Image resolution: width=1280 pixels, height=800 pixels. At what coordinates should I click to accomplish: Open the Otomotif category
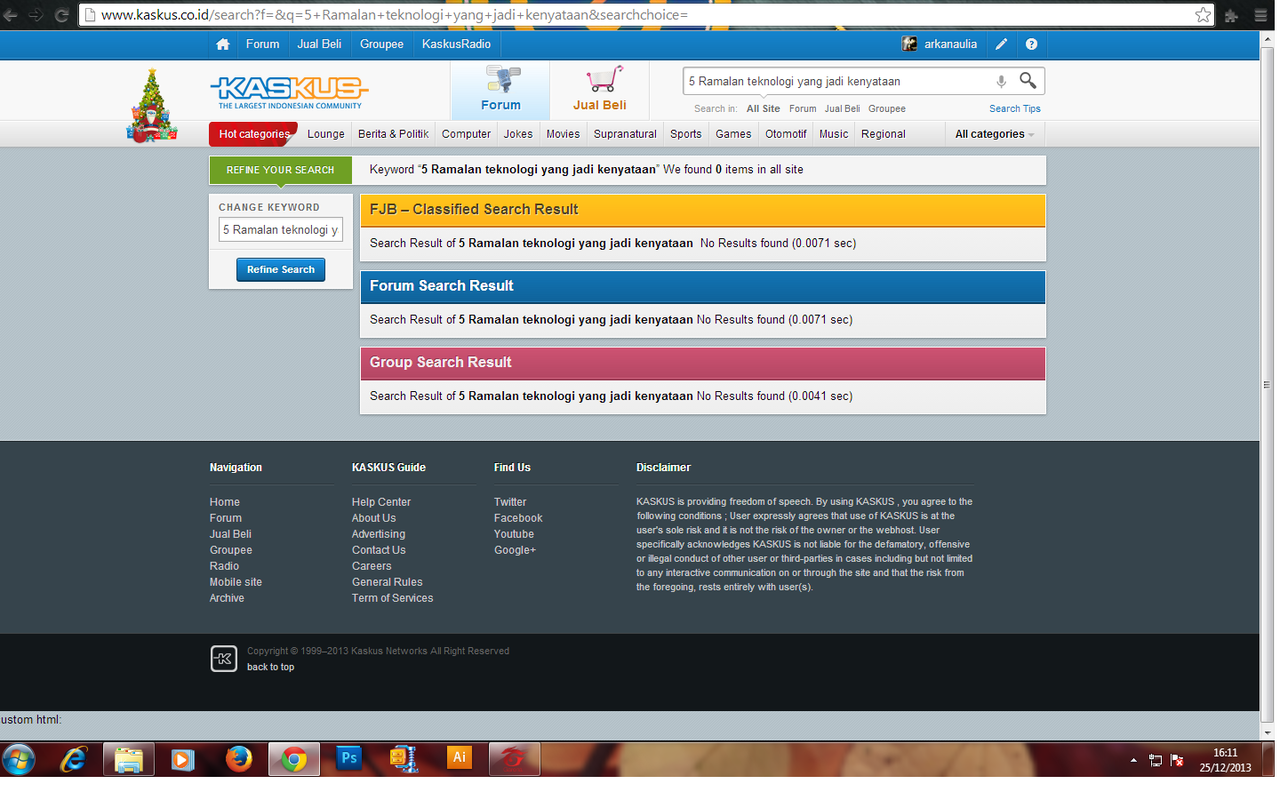point(786,134)
